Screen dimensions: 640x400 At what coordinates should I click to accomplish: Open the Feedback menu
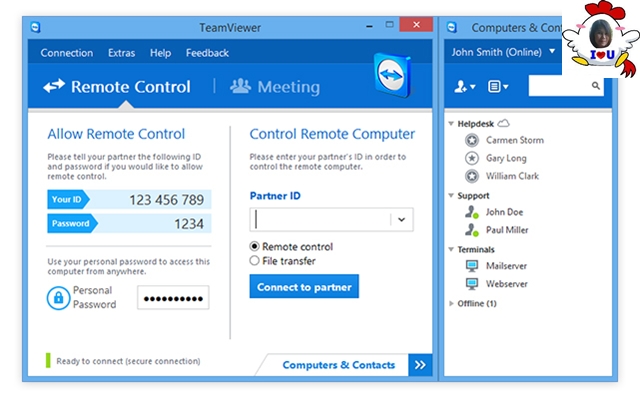pos(207,53)
